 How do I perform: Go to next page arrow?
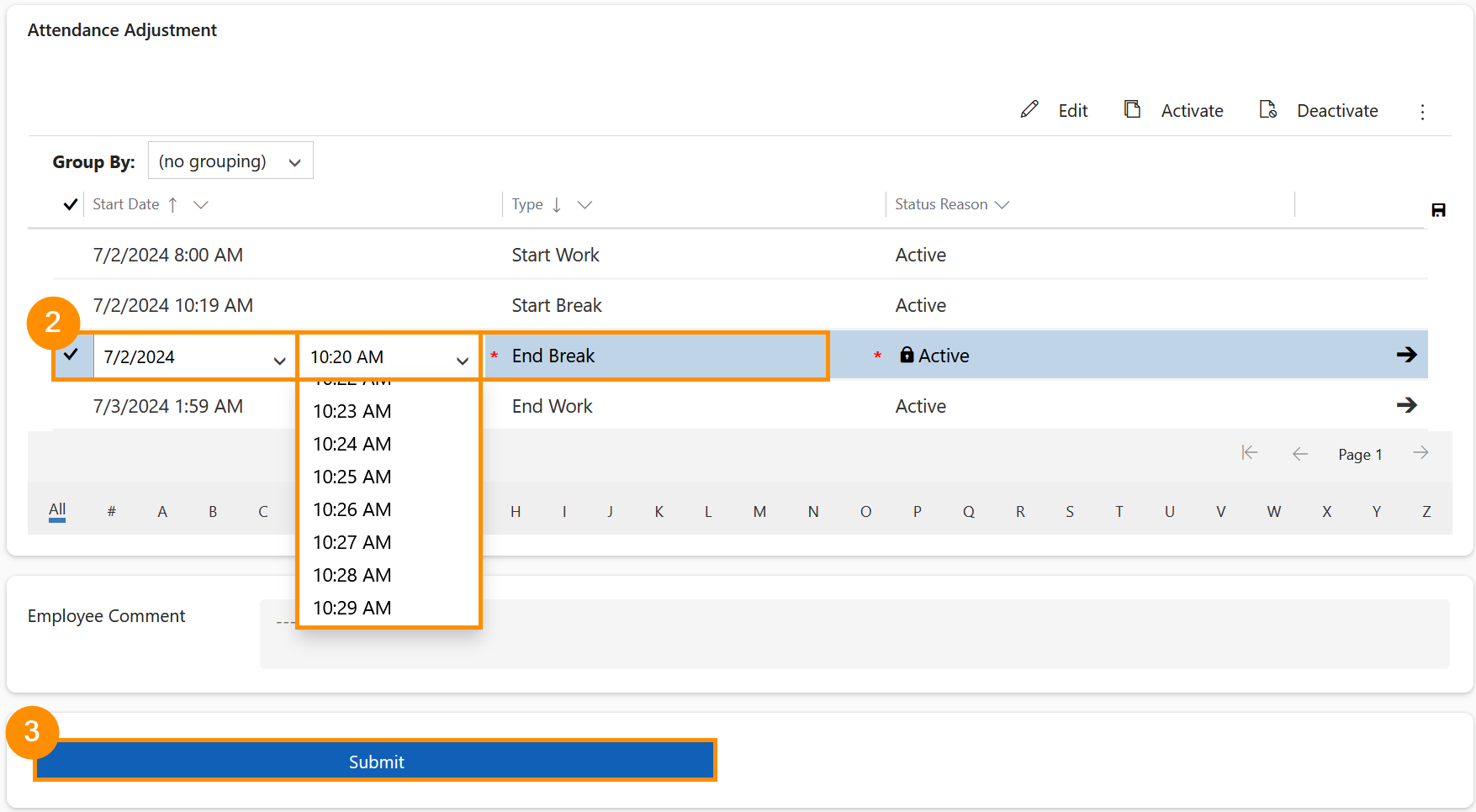click(x=1421, y=453)
